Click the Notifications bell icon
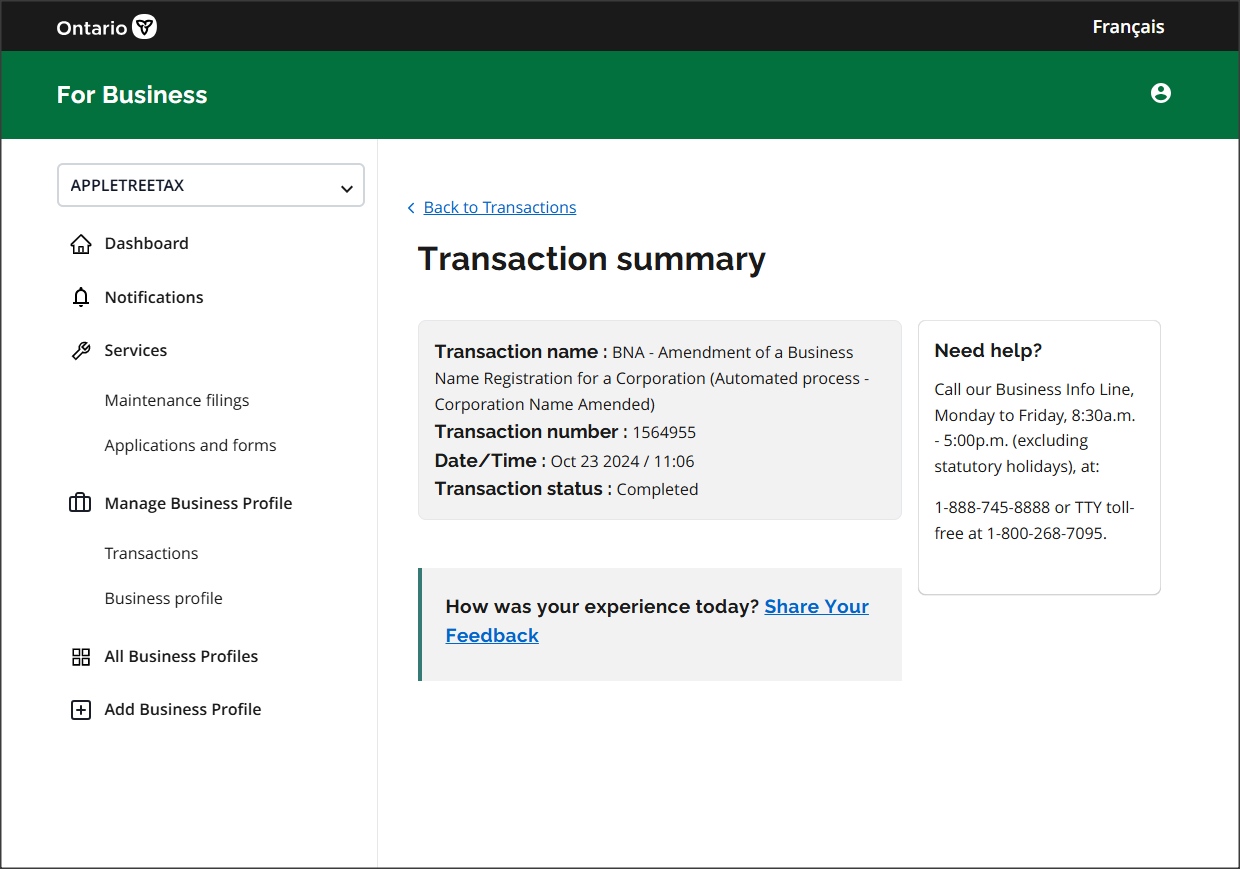Screen dimensions: 1240x869 point(81,297)
